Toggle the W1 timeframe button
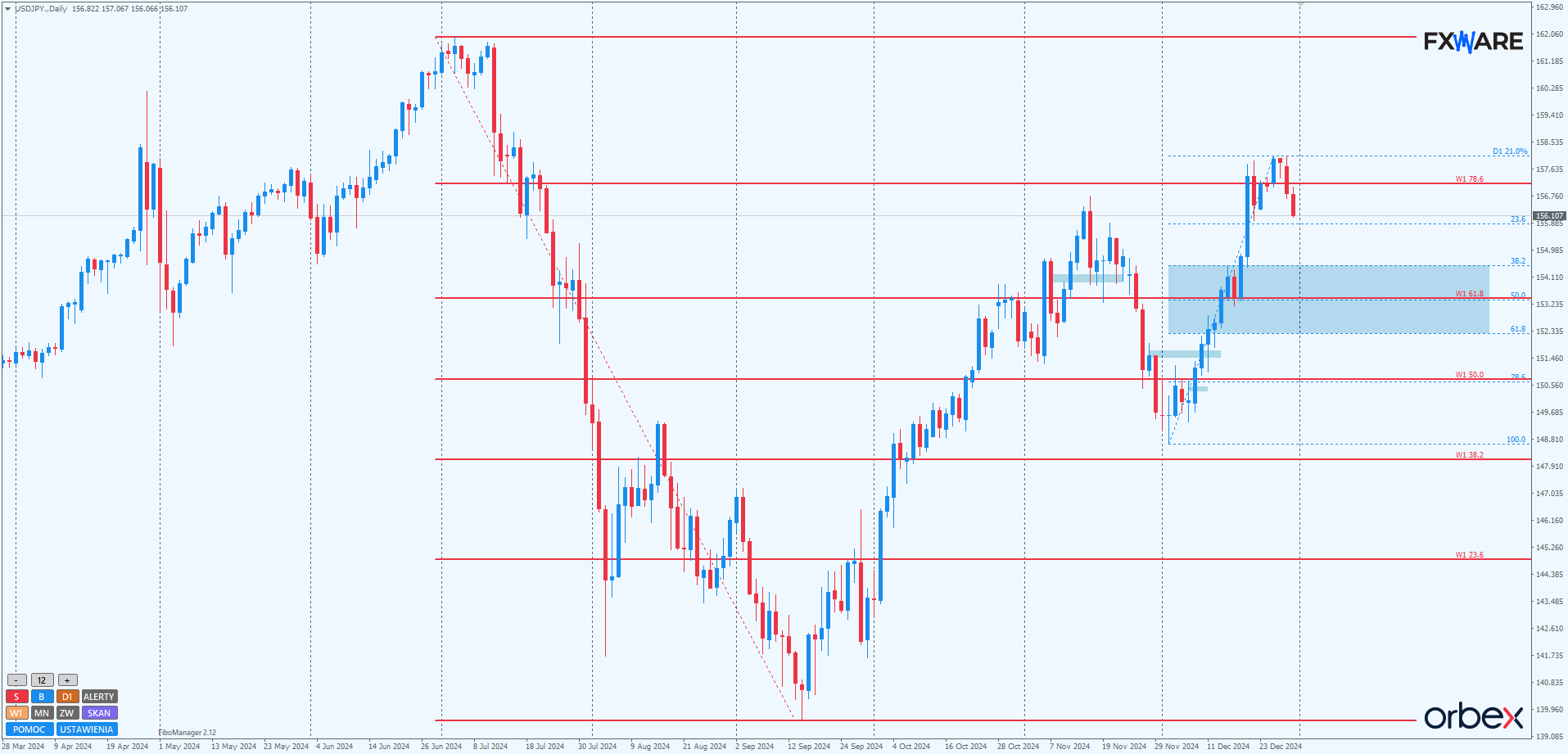This screenshot has width=1568, height=754. [16, 713]
